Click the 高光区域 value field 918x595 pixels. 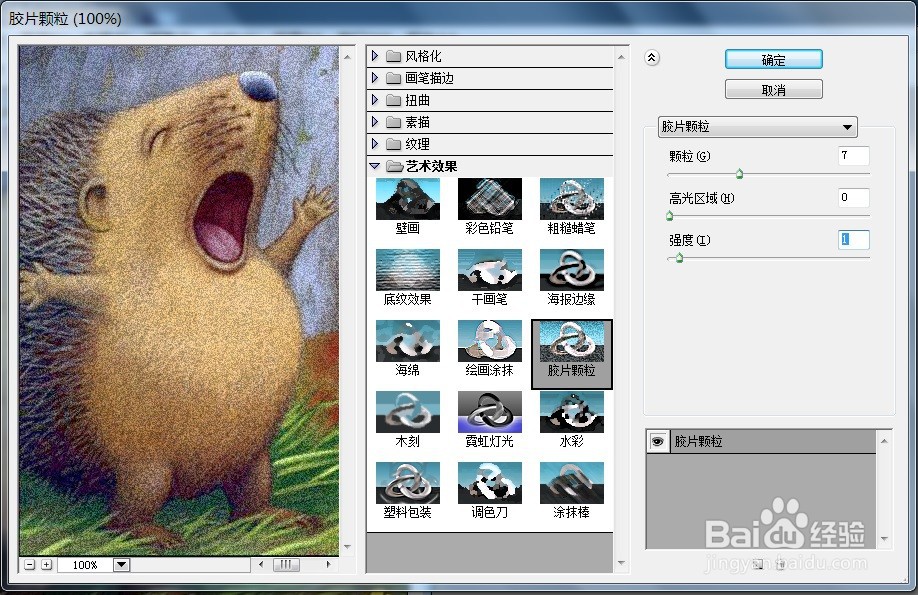pyautogui.click(x=853, y=197)
